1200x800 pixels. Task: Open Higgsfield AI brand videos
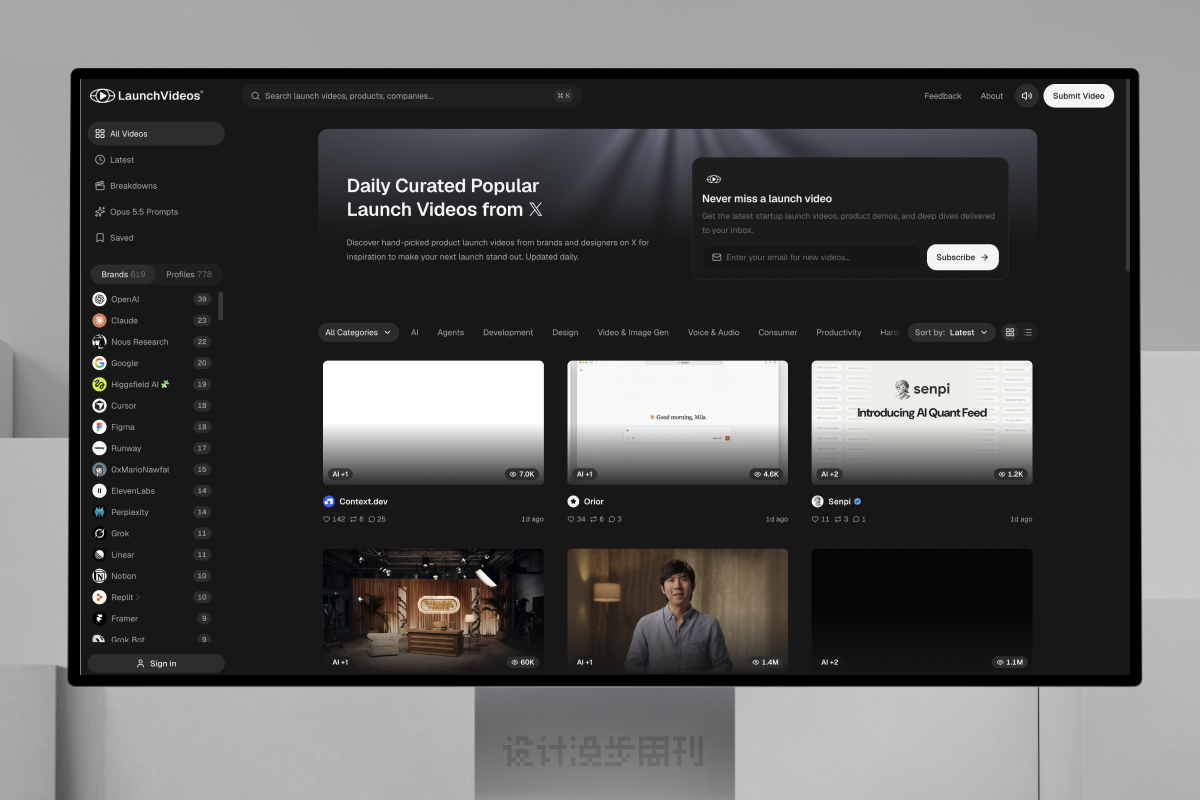152,384
